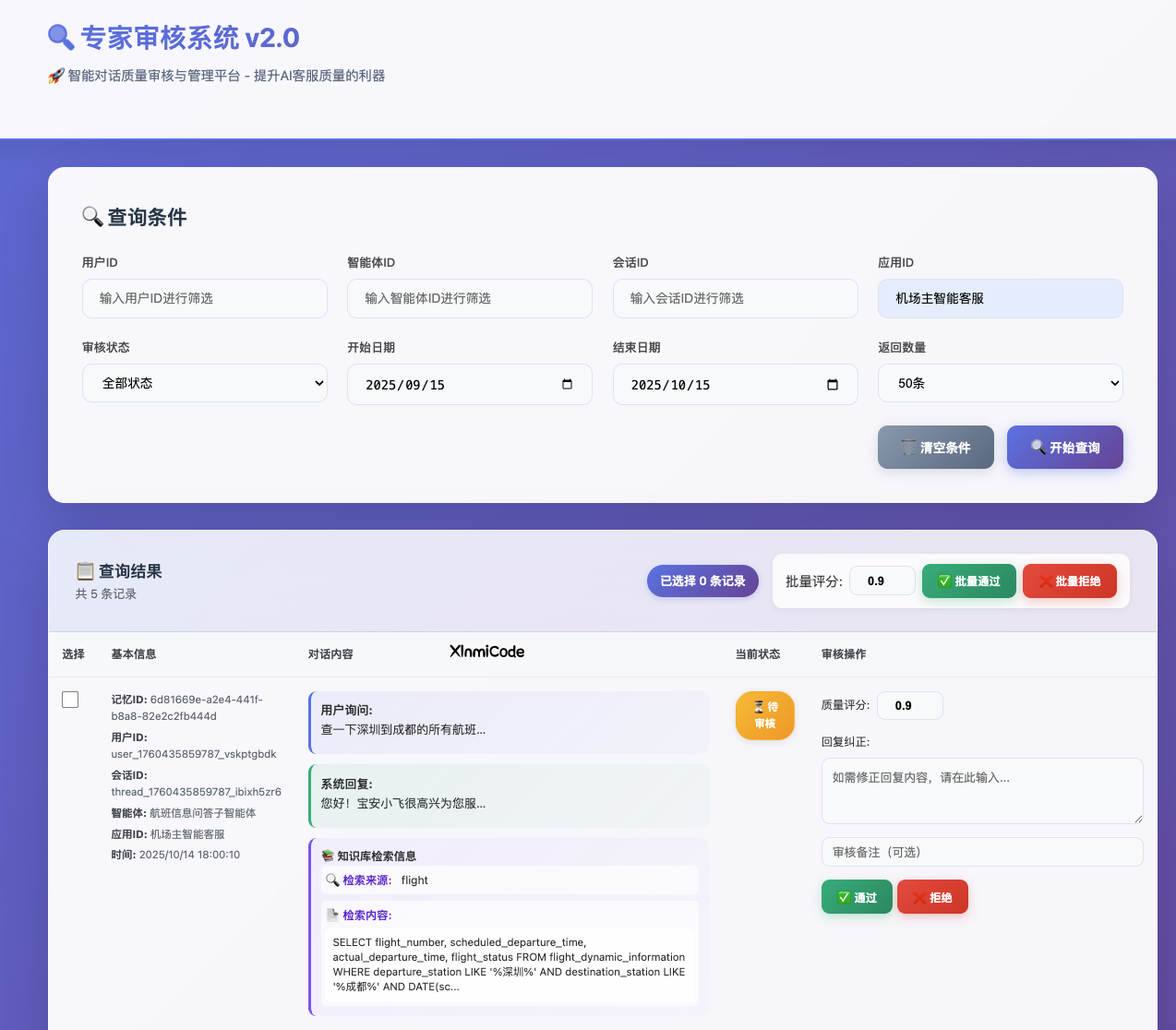Click the red 拒绝 button for the record
This screenshot has width=1176, height=1030.
[932, 896]
